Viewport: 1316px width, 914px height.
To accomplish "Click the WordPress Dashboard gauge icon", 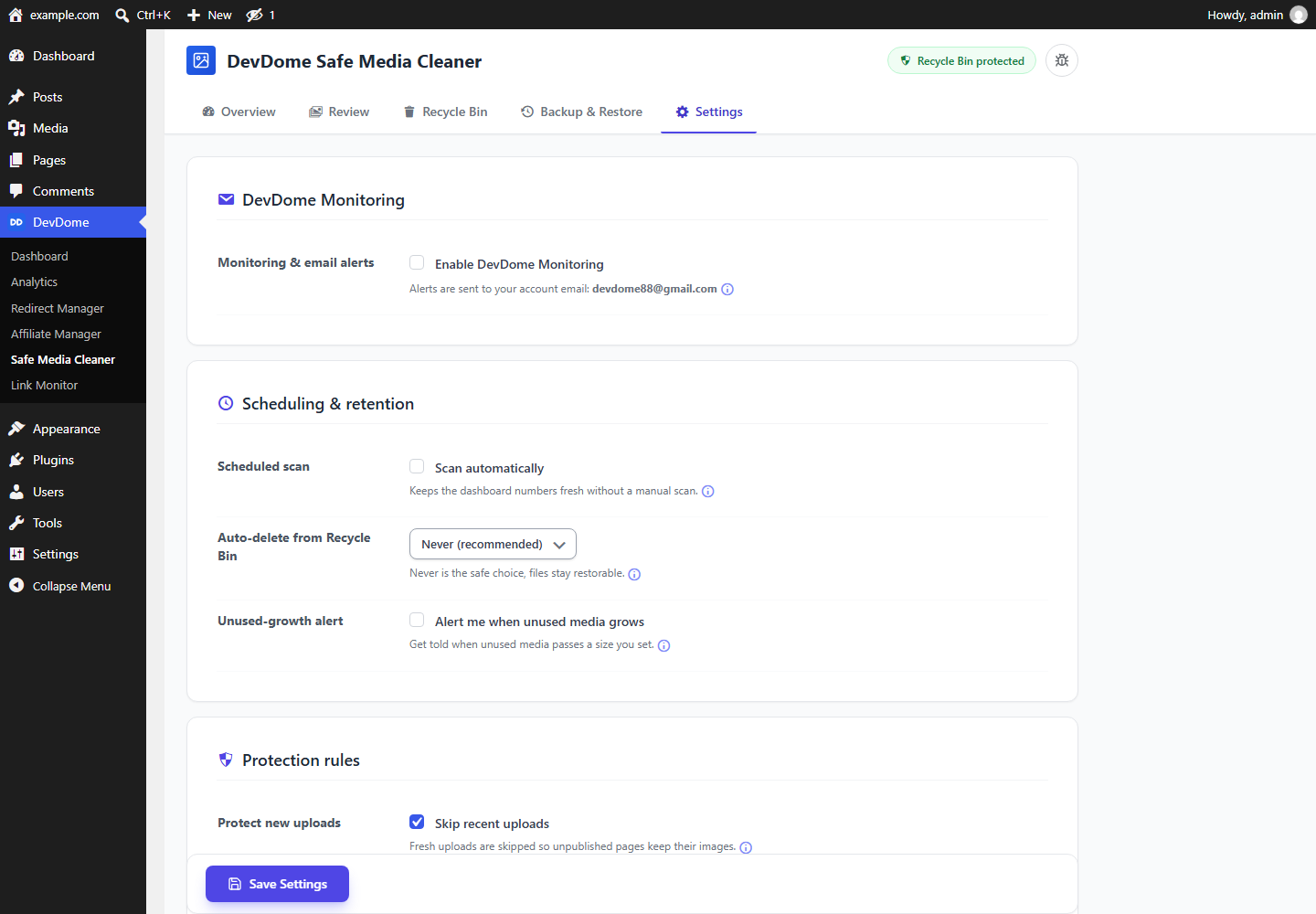I will (16, 56).
